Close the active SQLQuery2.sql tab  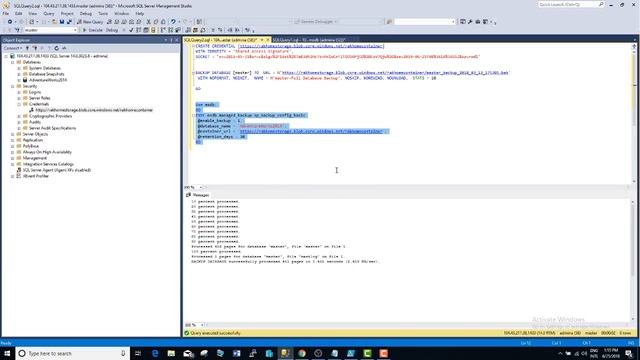click(268, 40)
